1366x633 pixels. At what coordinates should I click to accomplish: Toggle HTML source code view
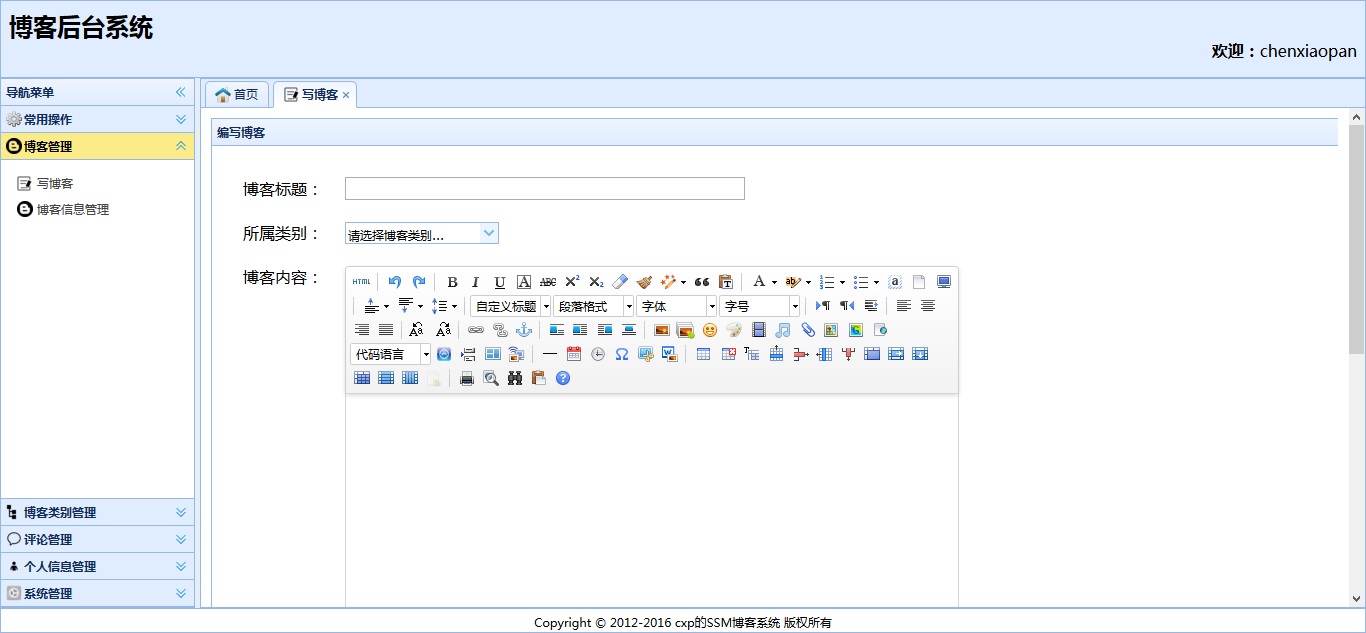pyautogui.click(x=359, y=282)
